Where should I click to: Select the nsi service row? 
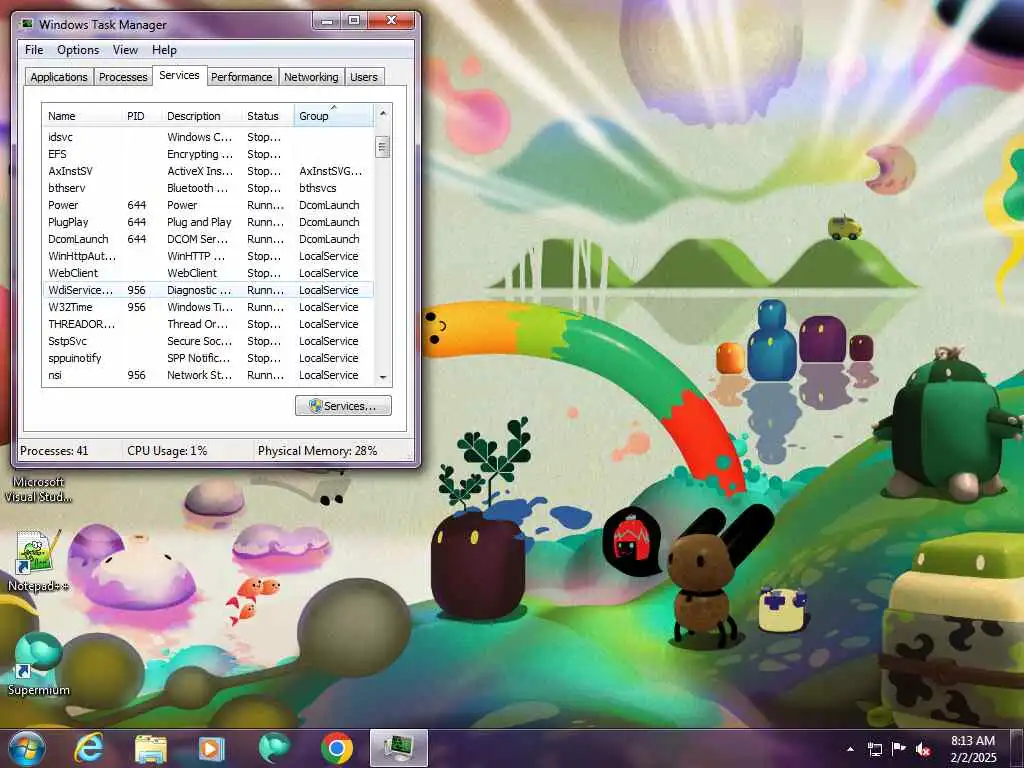tap(208, 375)
